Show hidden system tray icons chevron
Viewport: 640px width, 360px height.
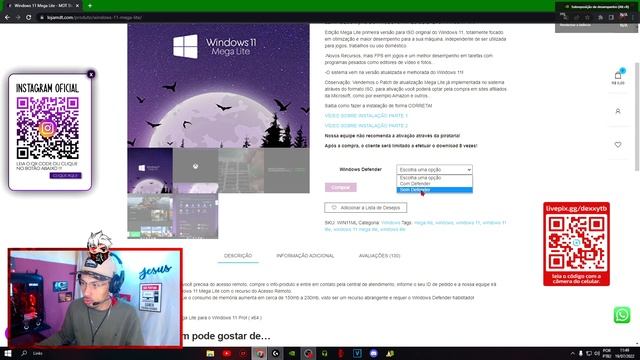(x=572, y=353)
